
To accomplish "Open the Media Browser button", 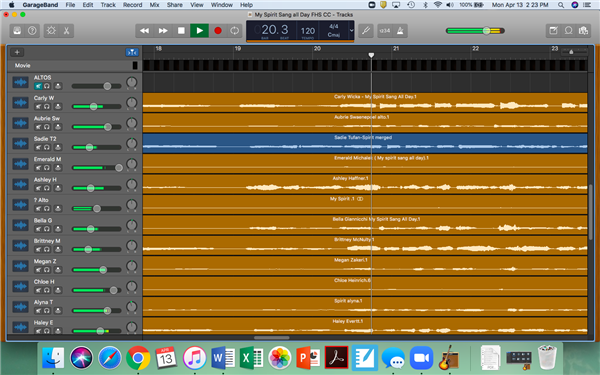I will point(584,31).
